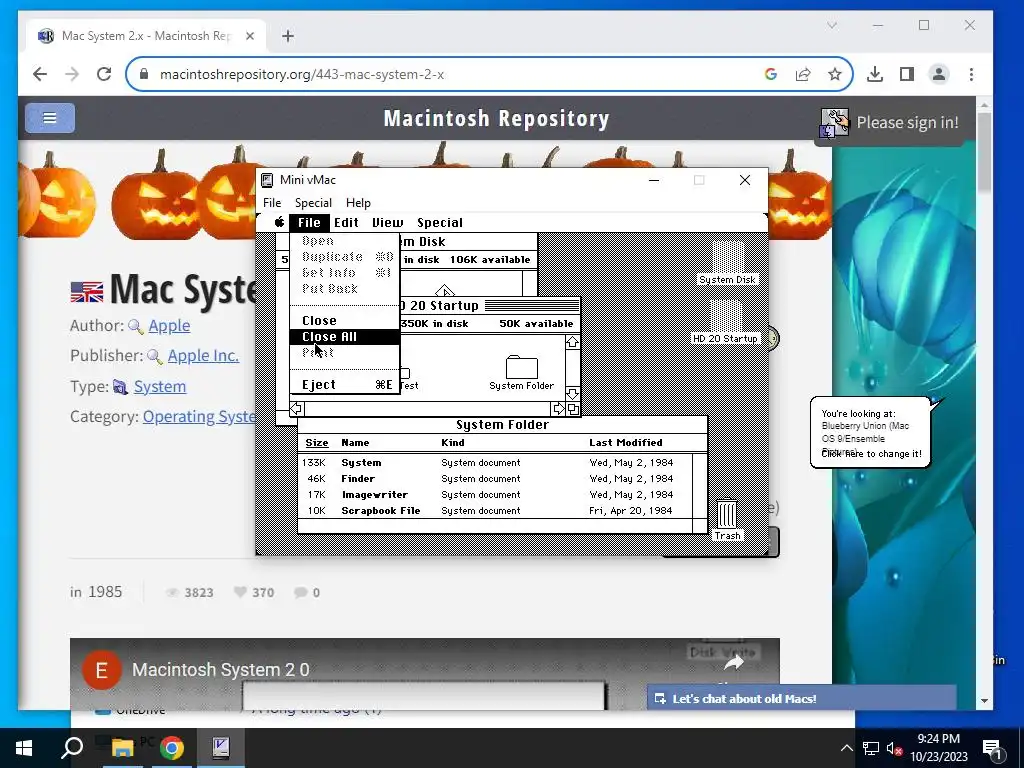
Task: Click the size box of HD 20 Startup window
Action: (x=573, y=409)
